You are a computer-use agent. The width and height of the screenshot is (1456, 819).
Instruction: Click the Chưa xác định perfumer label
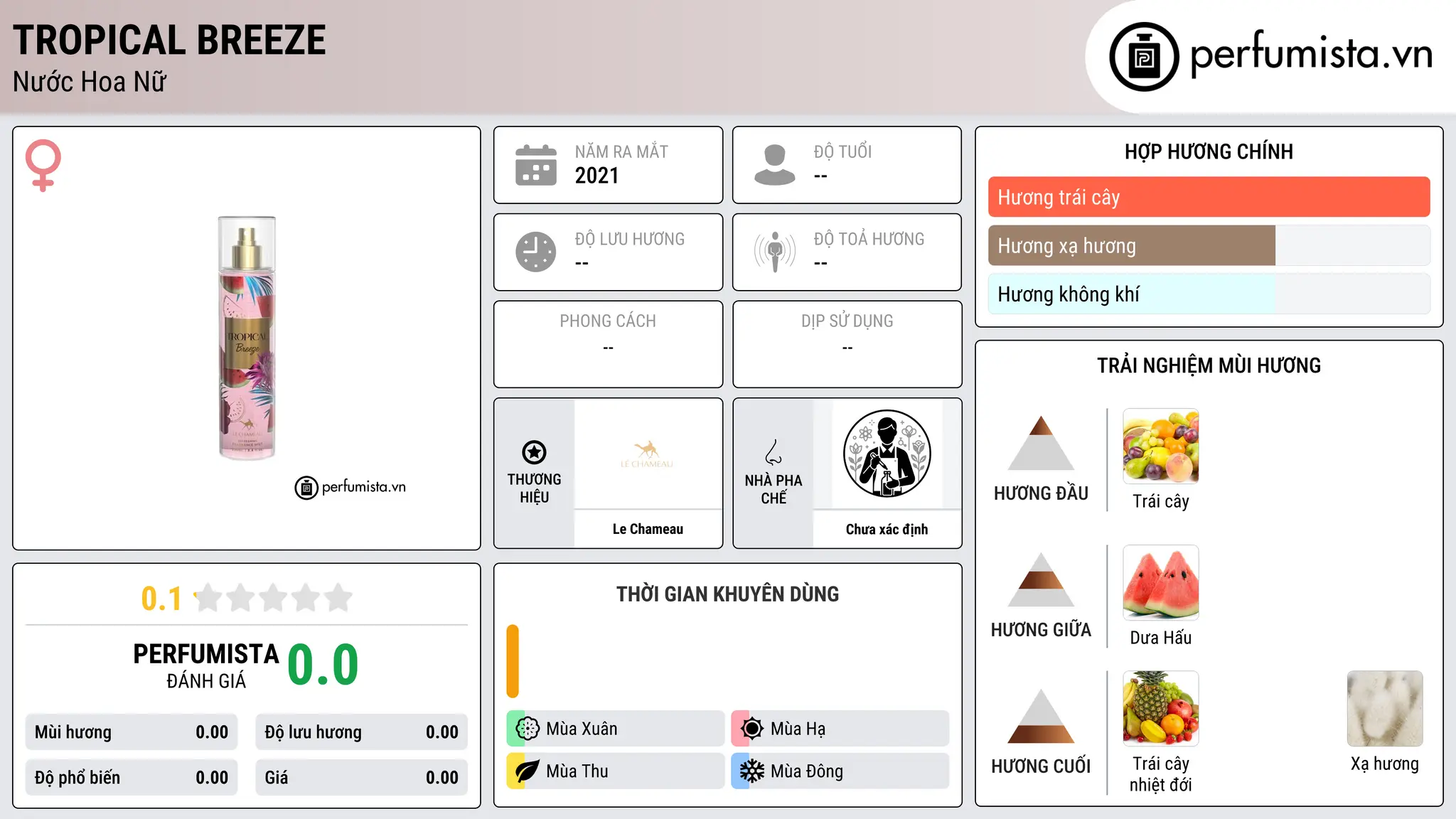coord(887,529)
